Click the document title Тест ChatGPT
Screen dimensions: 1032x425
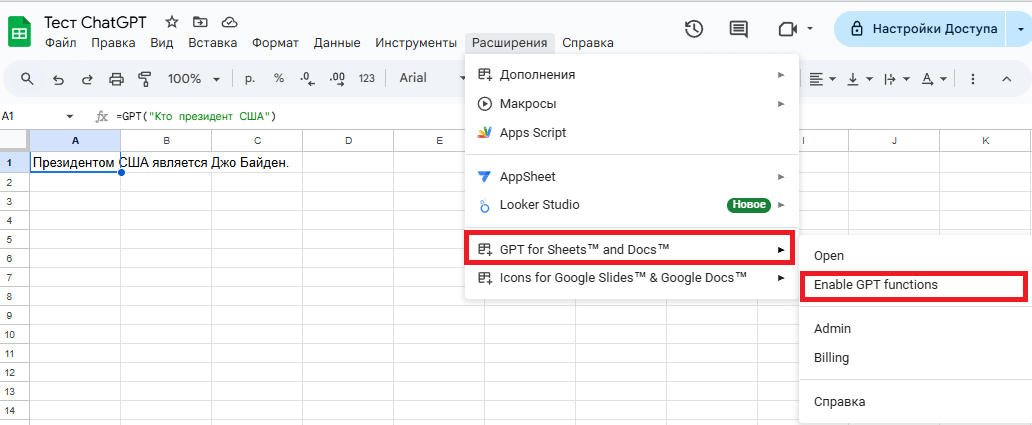[95, 22]
